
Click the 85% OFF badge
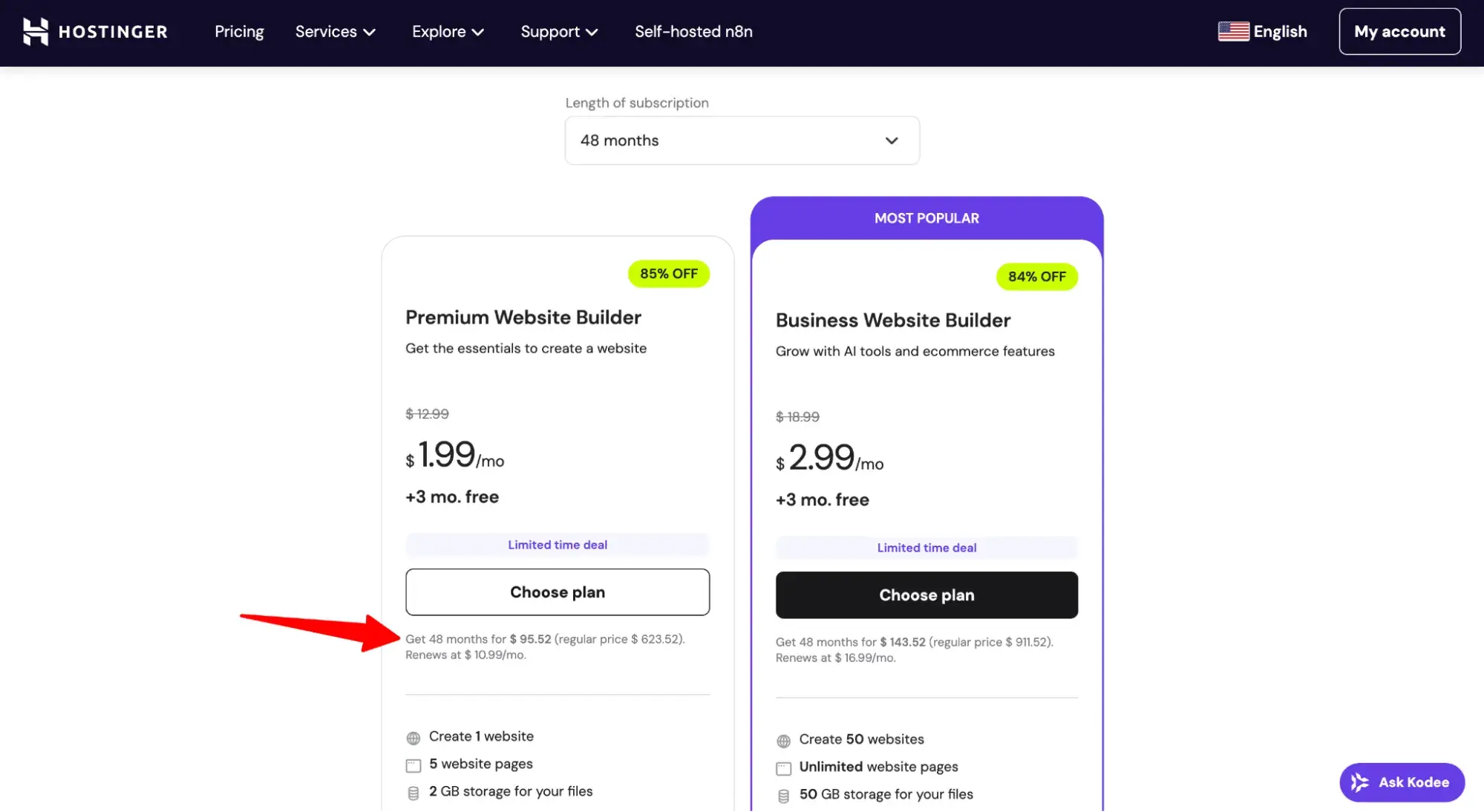[x=667, y=273]
